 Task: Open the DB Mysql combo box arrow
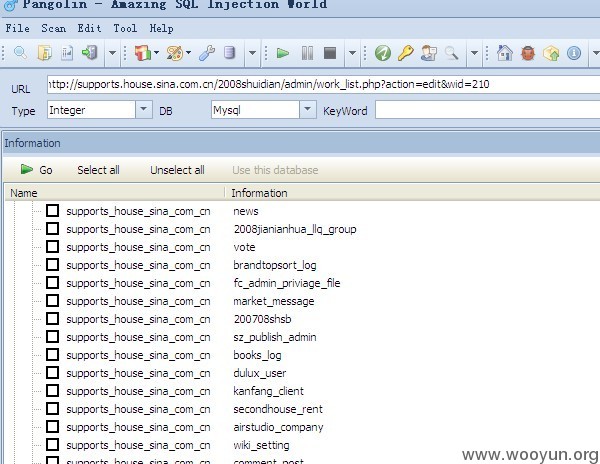click(307, 109)
